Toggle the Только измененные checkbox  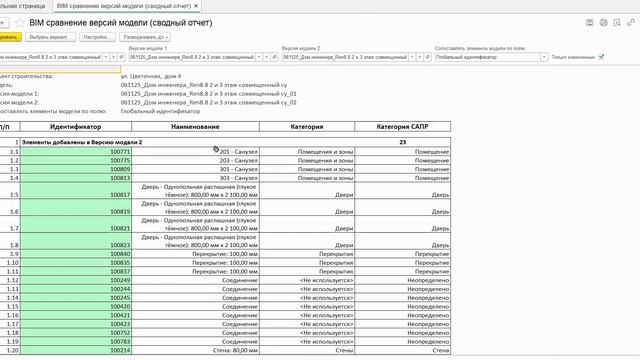click(x=601, y=57)
